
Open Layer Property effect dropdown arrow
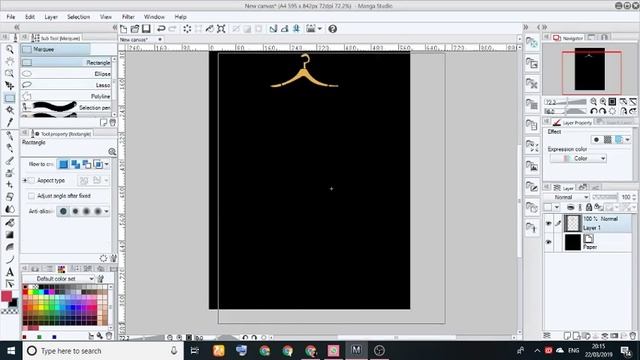(x=628, y=140)
